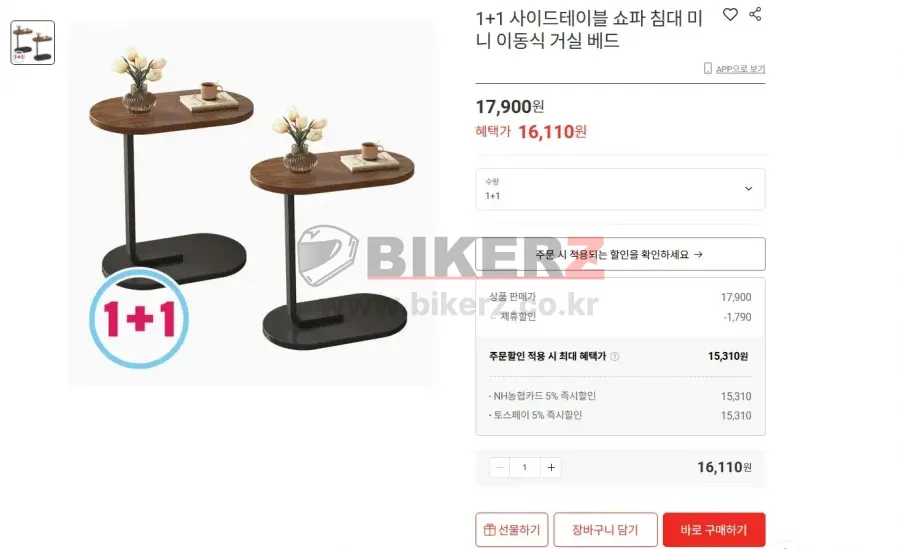The image size is (900, 549).
Task: Click the share icon
Action: point(755,14)
